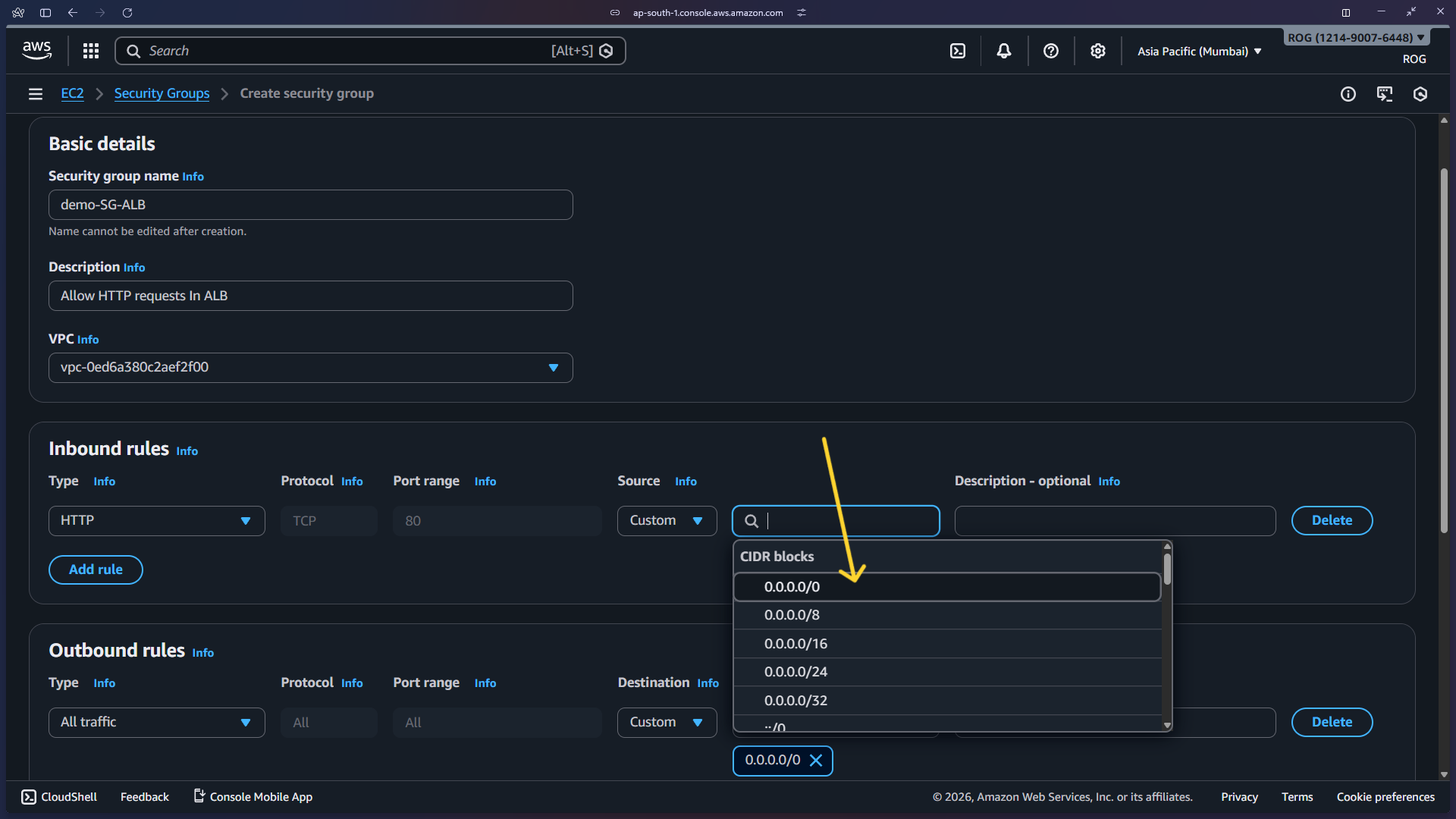Open the navigation sidebar with hamburger icon
The height and width of the screenshot is (819, 1456).
coord(35,93)
